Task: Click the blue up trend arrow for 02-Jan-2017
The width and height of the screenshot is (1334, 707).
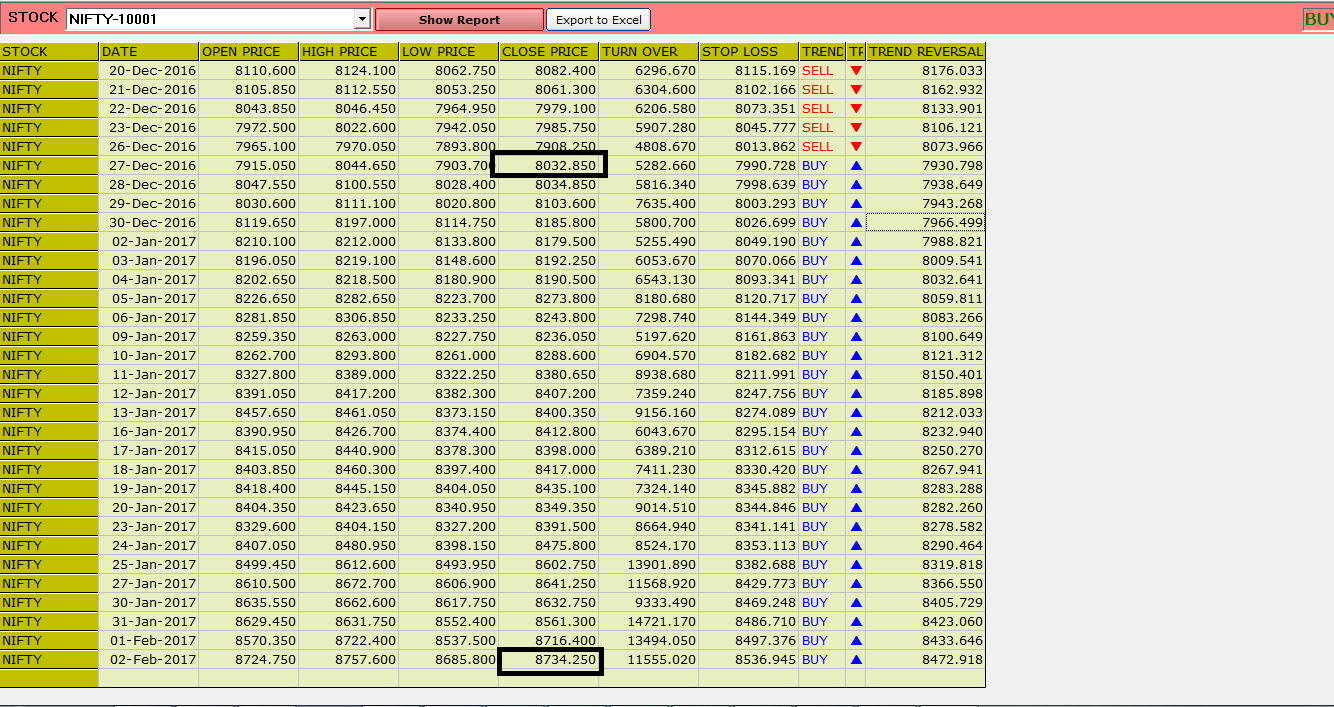Action: [x=856, y=242]
